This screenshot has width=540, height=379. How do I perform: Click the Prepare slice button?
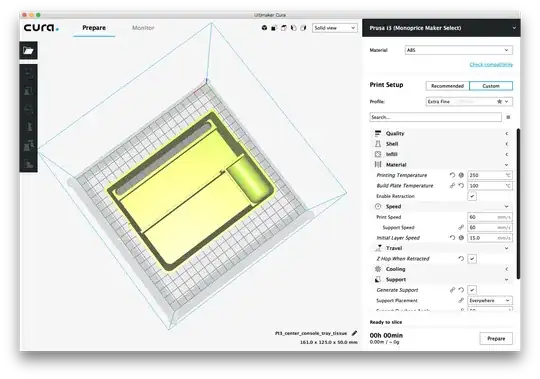(x=496, y=338)
